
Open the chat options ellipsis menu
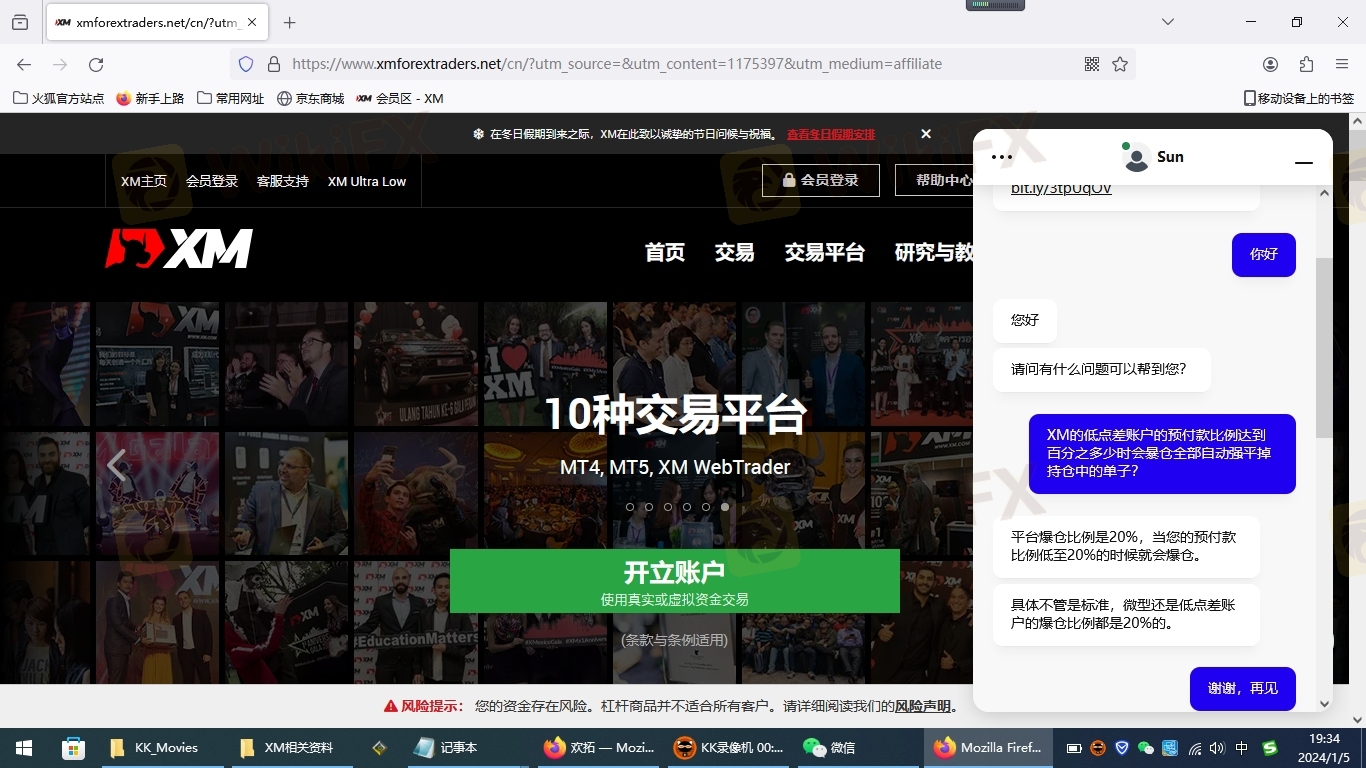tap(1002, 157)
